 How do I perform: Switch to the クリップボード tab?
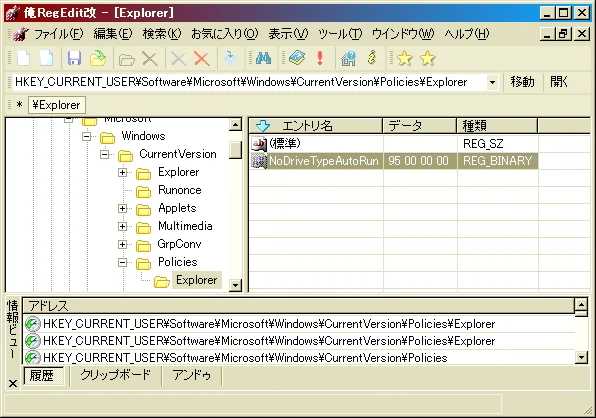[116, 375]
